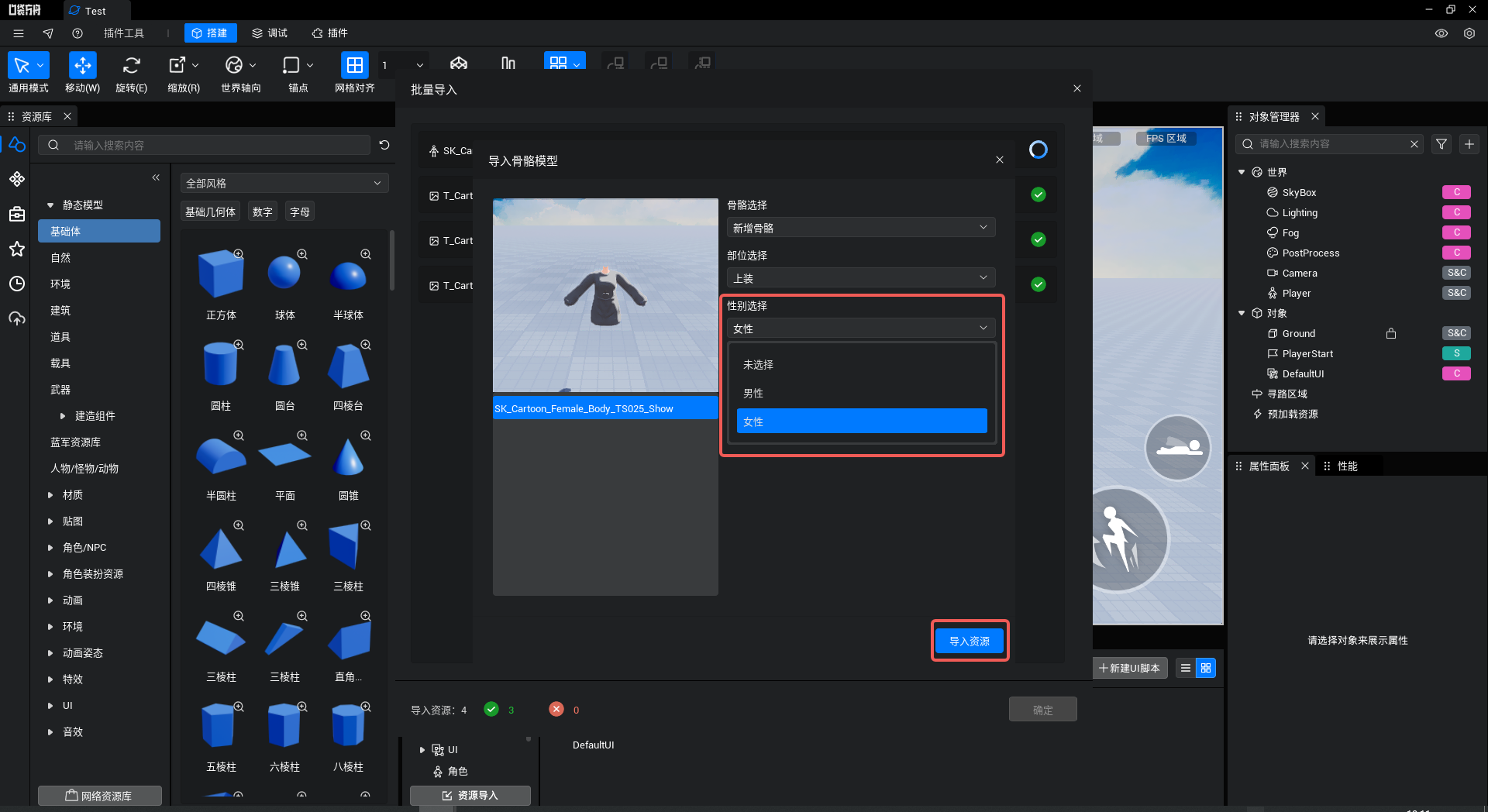Viewport: 1488px width, 812px height.
Task: Select the 圆锥 cone thumbnail
Action: point(348,456)
